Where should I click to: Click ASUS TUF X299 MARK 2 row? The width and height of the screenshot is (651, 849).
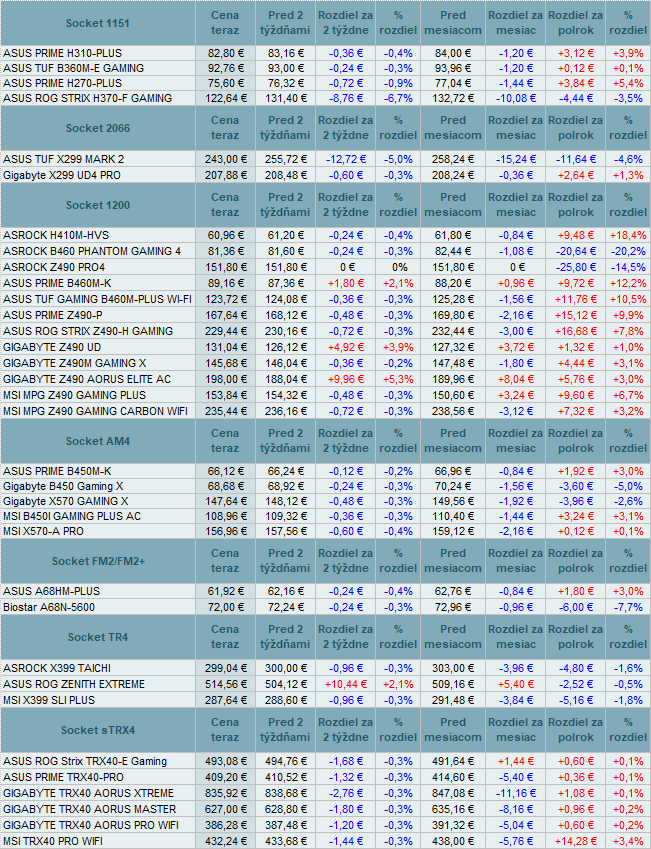pos(63,159)
